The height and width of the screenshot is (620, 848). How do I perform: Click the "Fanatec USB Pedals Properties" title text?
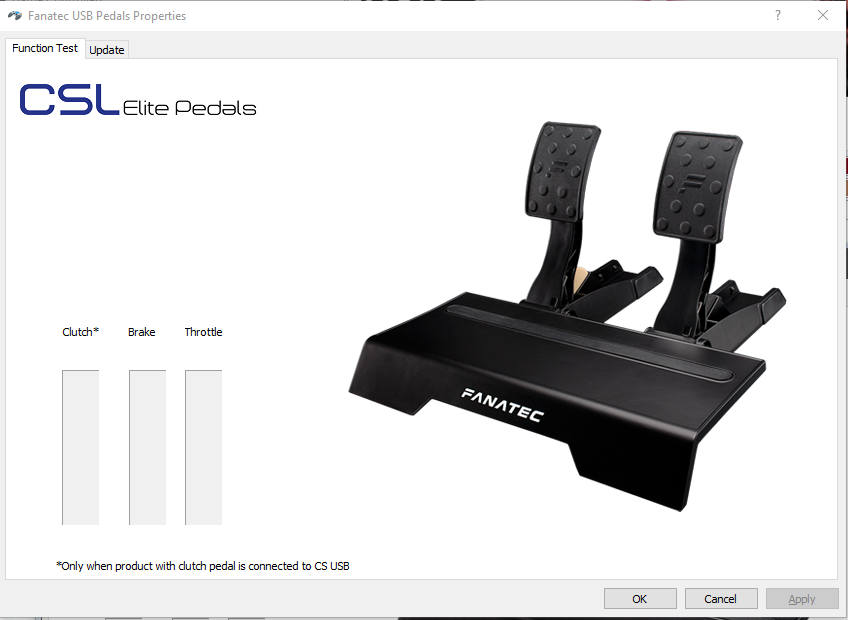[x=107, y=16]
